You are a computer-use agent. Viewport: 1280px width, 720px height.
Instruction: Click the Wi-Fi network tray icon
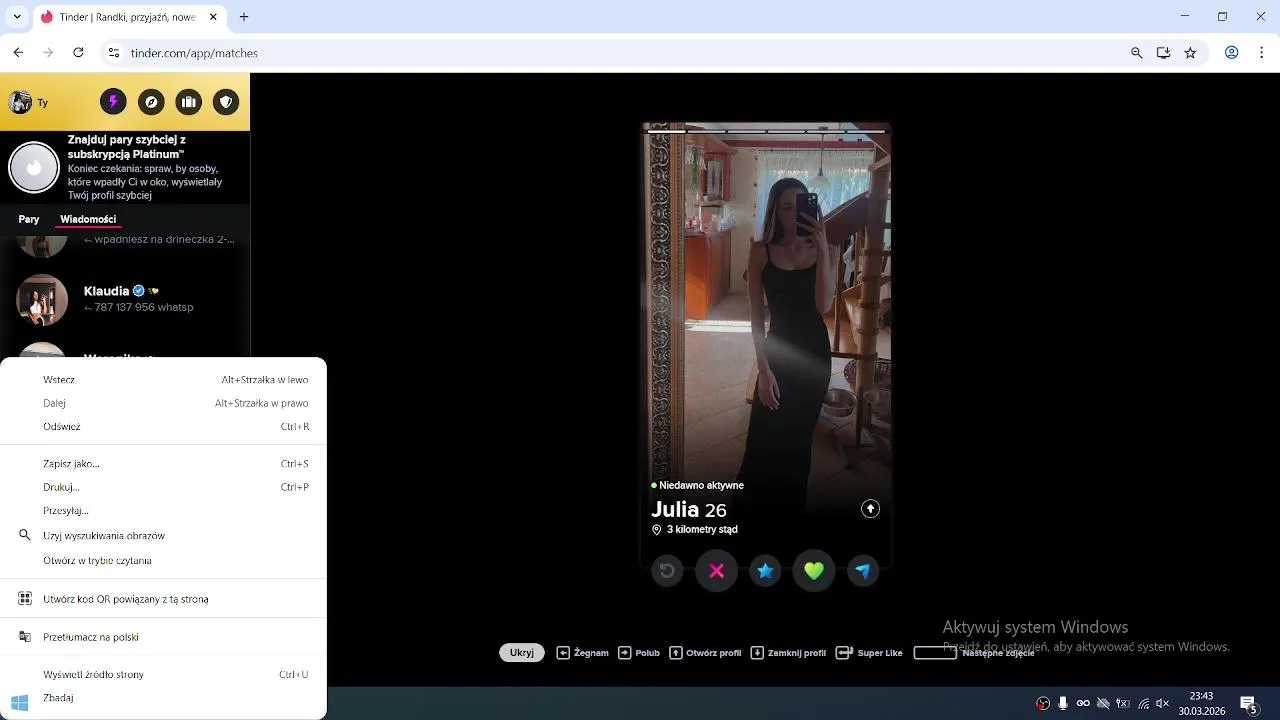pos(1143,704)
